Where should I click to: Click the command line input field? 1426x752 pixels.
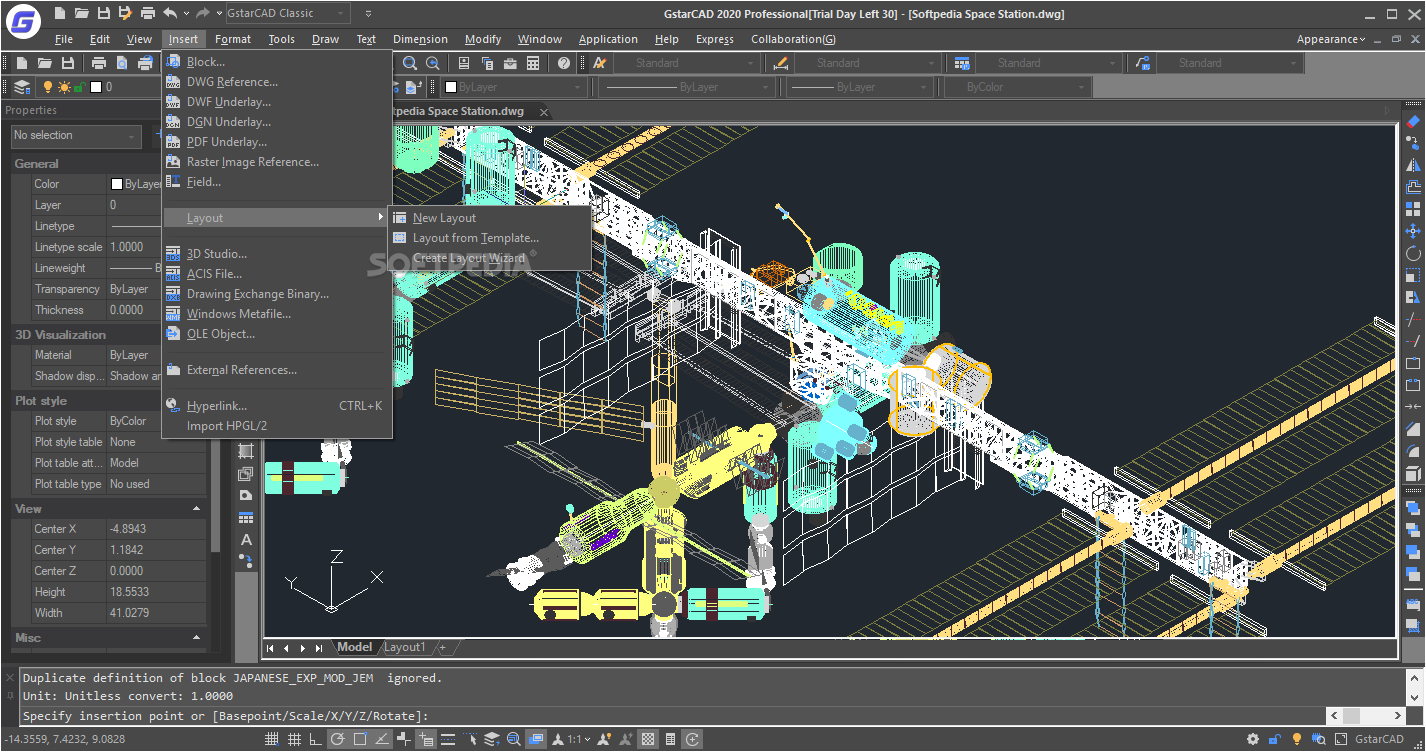[x=672, y=716]
